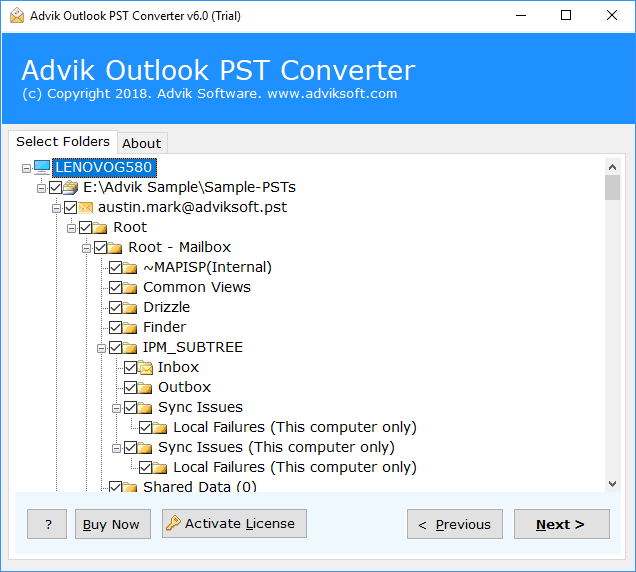Open the About tab
Image resolution: width=636 pixels, height=572 pixels.
click(142, 143)
